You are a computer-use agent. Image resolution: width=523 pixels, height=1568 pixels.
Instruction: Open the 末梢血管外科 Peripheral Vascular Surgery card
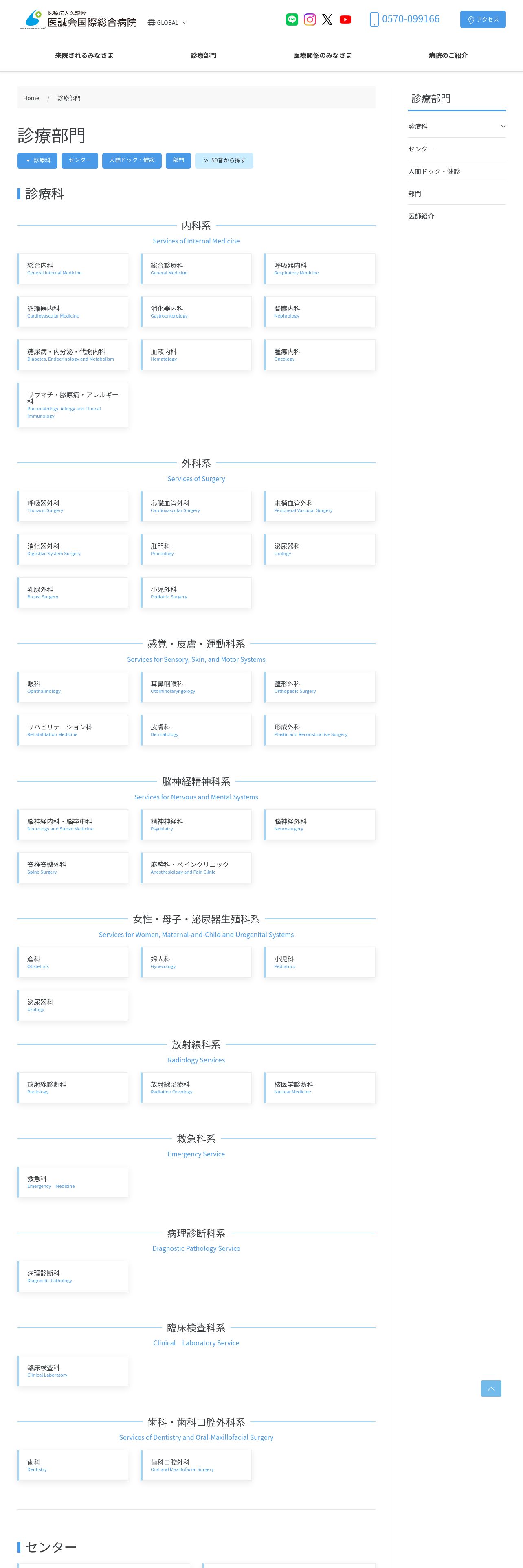[x=320, y=506]
